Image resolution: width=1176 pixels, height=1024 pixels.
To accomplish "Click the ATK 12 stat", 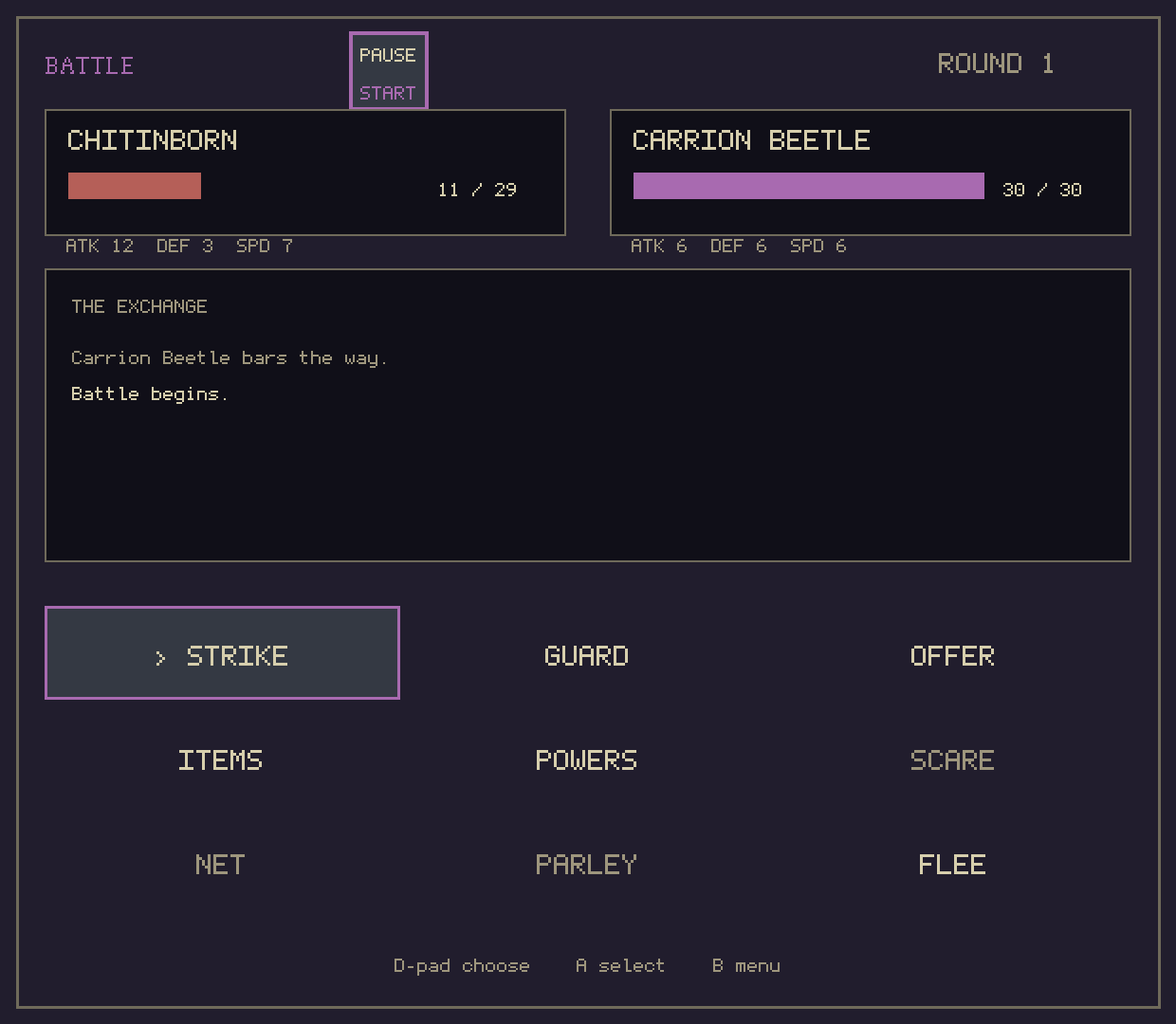I will point(100,246).
